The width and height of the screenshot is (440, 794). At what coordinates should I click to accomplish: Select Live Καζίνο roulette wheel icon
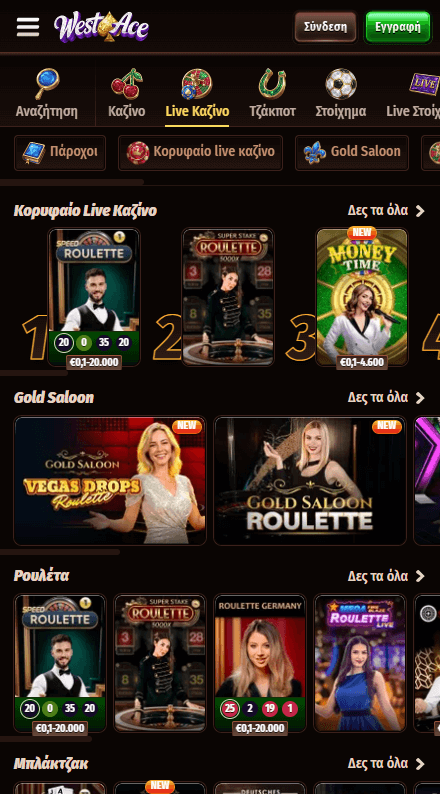[x=197, y=84]
